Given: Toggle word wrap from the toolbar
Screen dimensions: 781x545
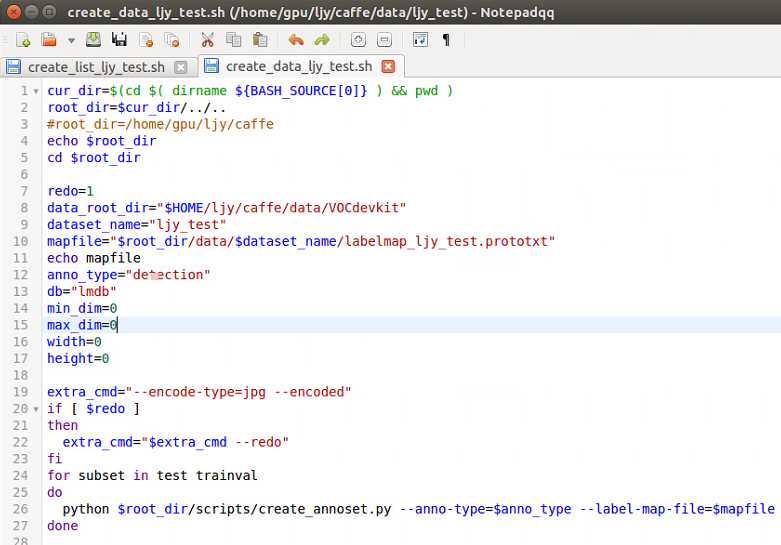Looking at the screenshot, I should coord(420,39).
